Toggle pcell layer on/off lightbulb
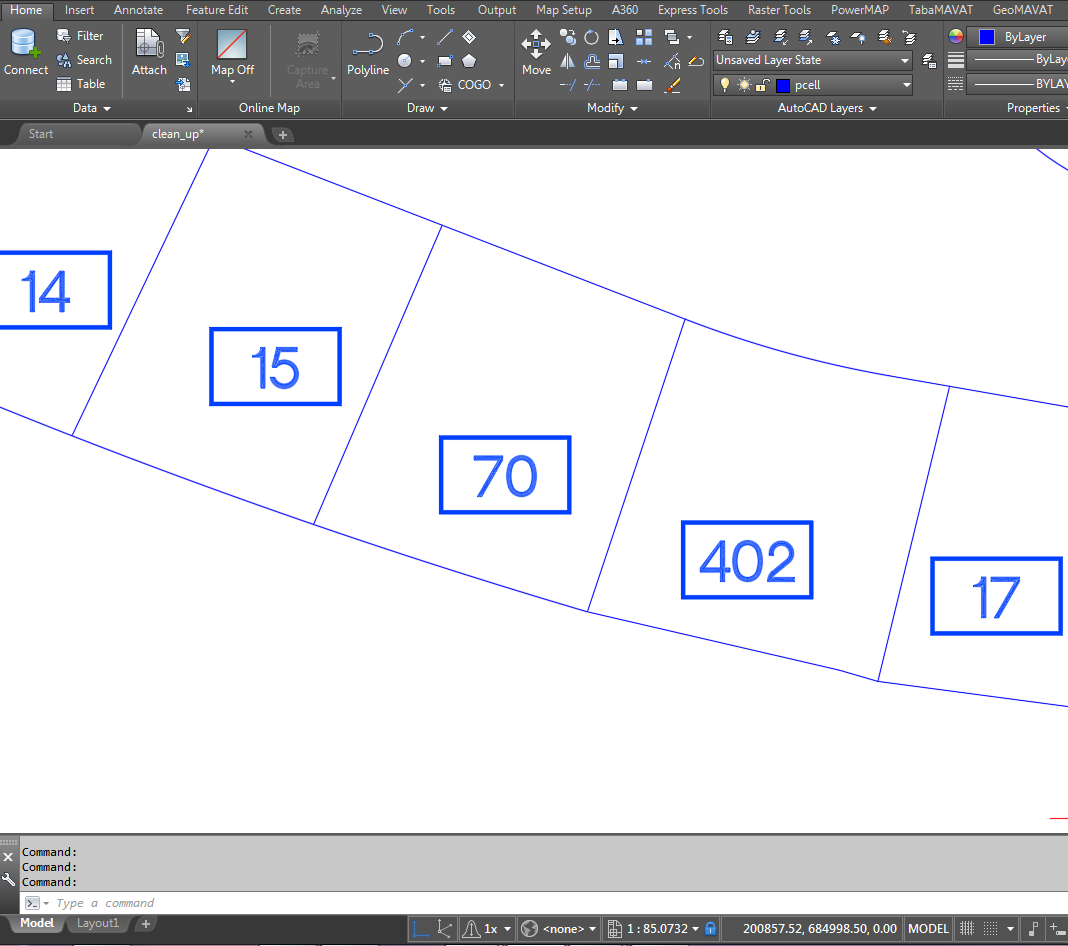The width and height of the screenshot is (1068, 946). tap(725, 84)
